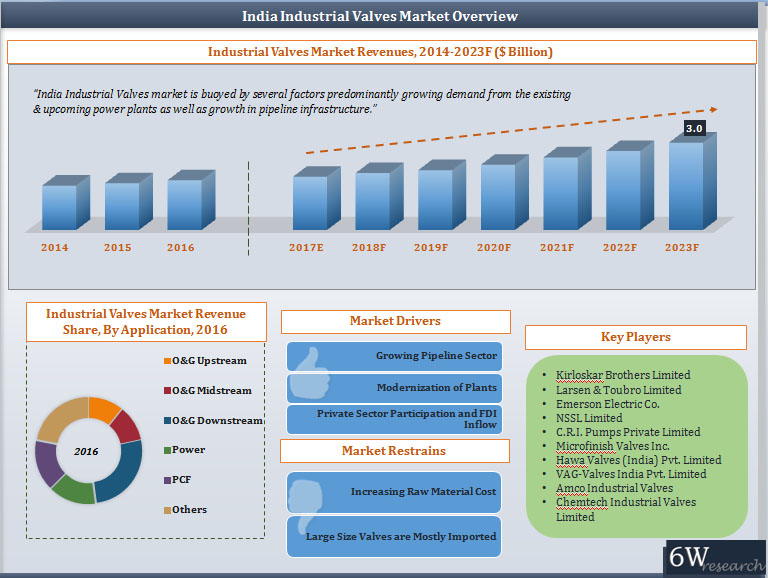
Task: Click the 2014 axis label
Action: [x=54, y=247]
